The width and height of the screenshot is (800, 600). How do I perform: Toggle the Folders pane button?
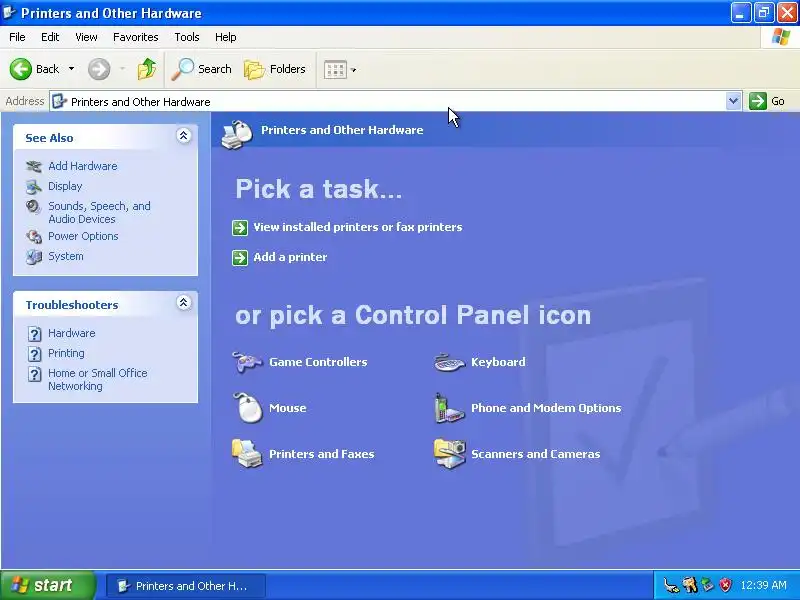point(274,69)
